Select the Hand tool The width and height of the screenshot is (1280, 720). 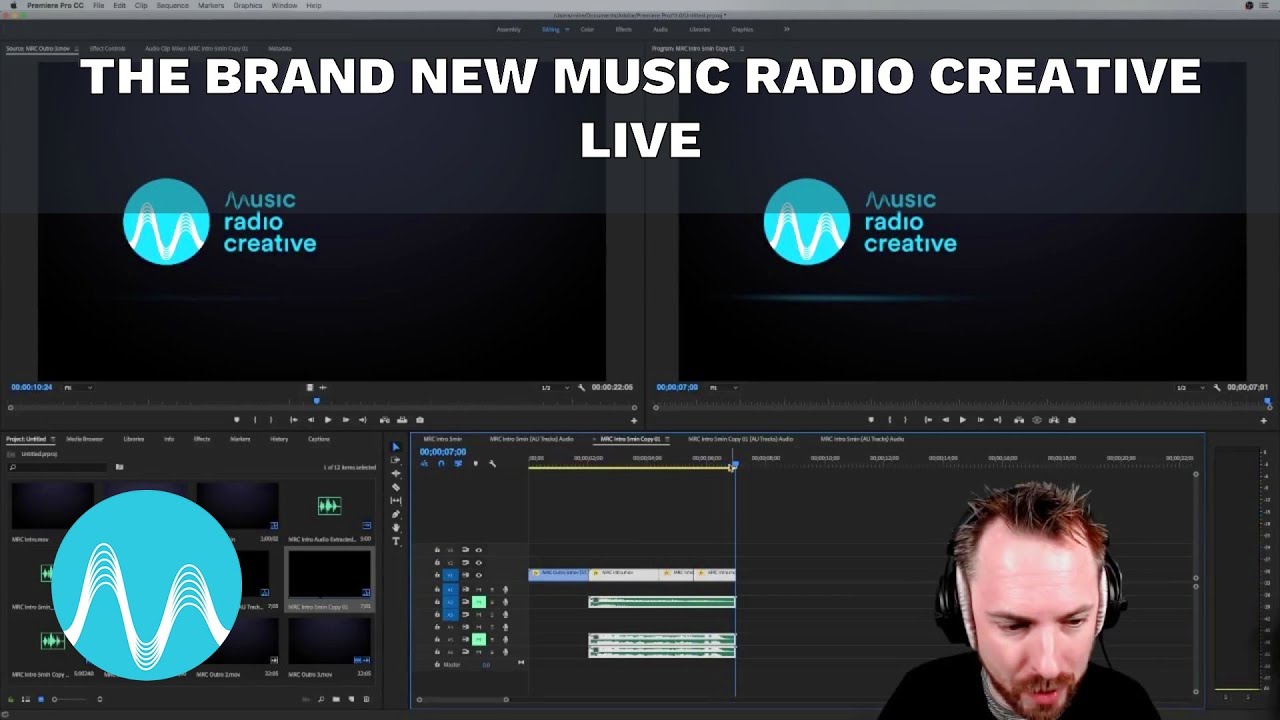tap(396, 527)
